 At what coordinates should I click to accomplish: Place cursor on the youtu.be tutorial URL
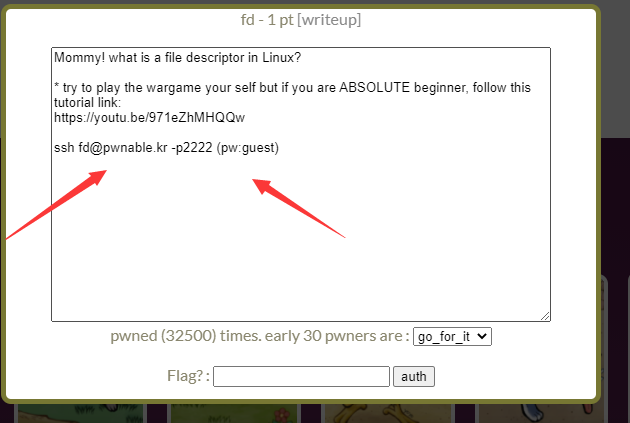click(149, 117)
